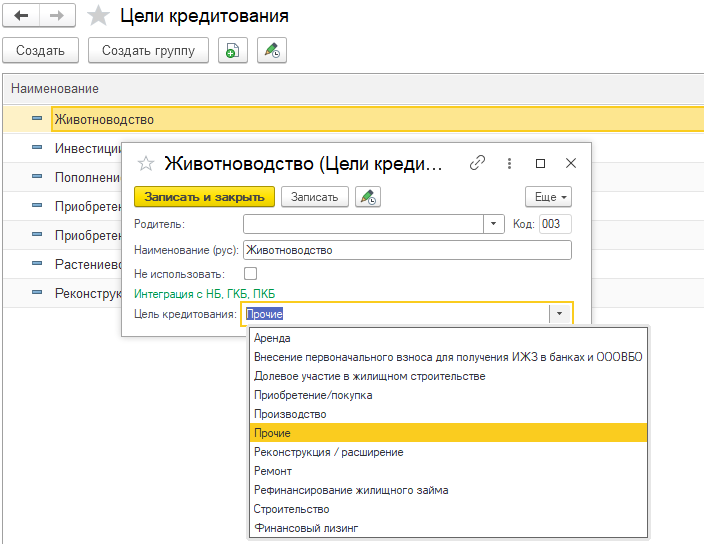Choose Строительство option
The width and height of the screenshot is (704, 544).
pos(449,509)
